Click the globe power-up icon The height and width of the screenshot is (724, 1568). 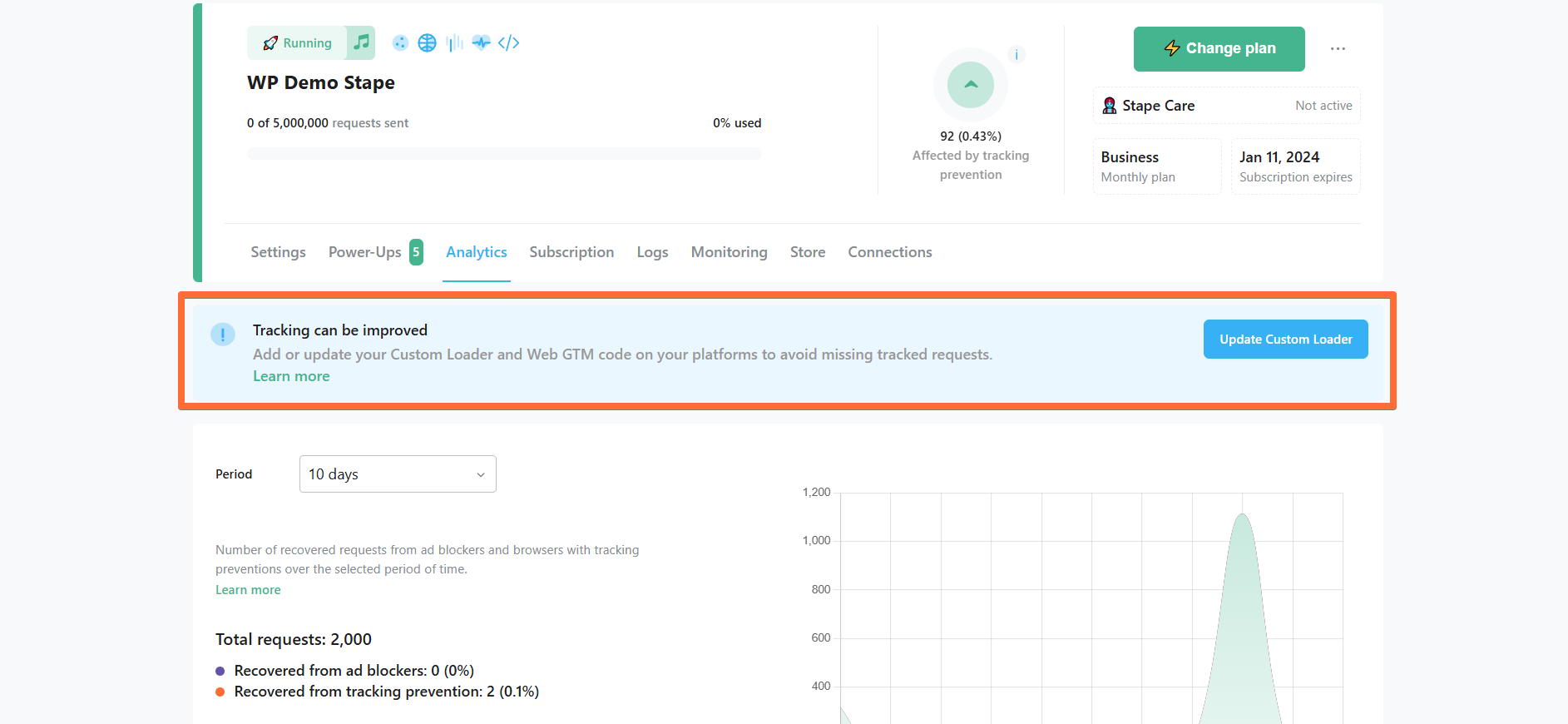[x=427, y=43]
